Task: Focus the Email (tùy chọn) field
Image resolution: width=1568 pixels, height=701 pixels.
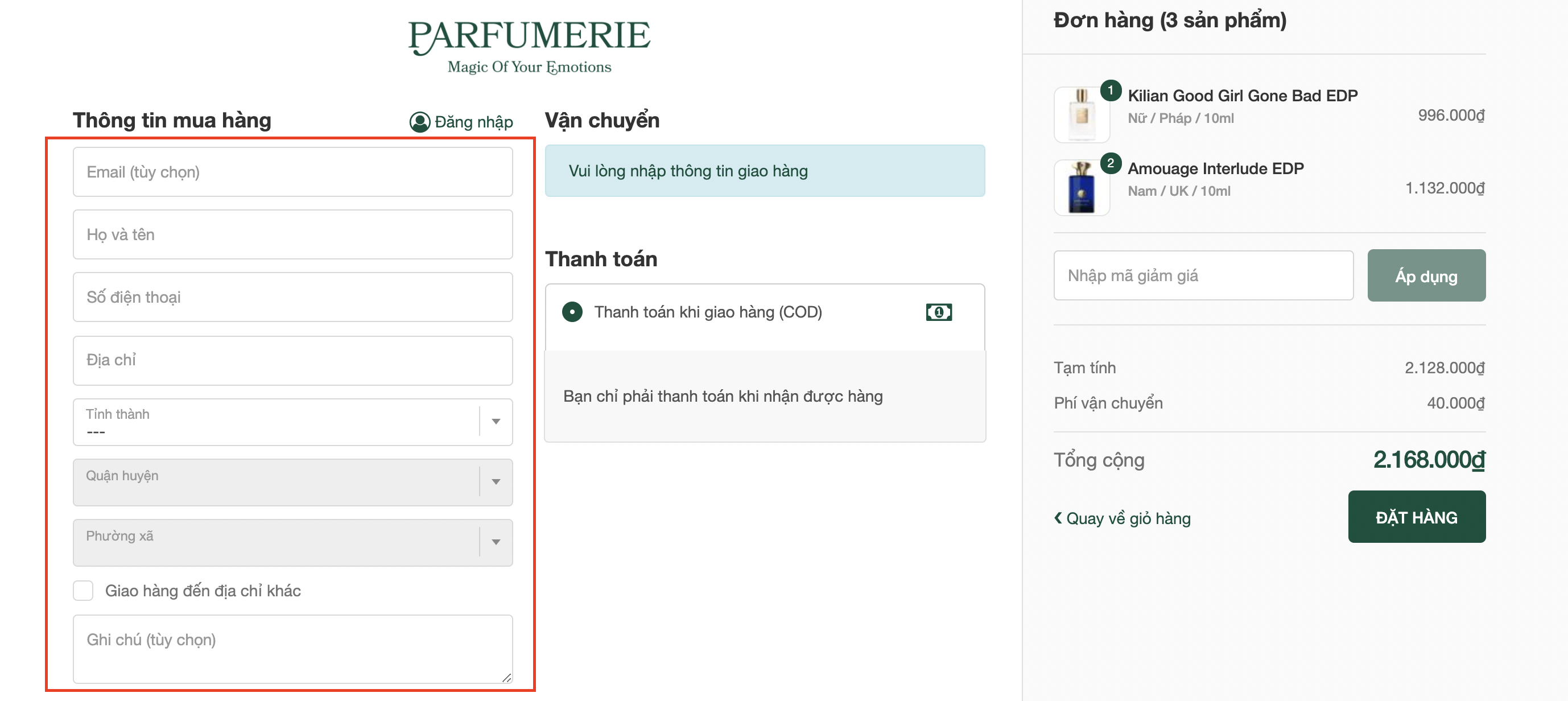Action: 292,172
